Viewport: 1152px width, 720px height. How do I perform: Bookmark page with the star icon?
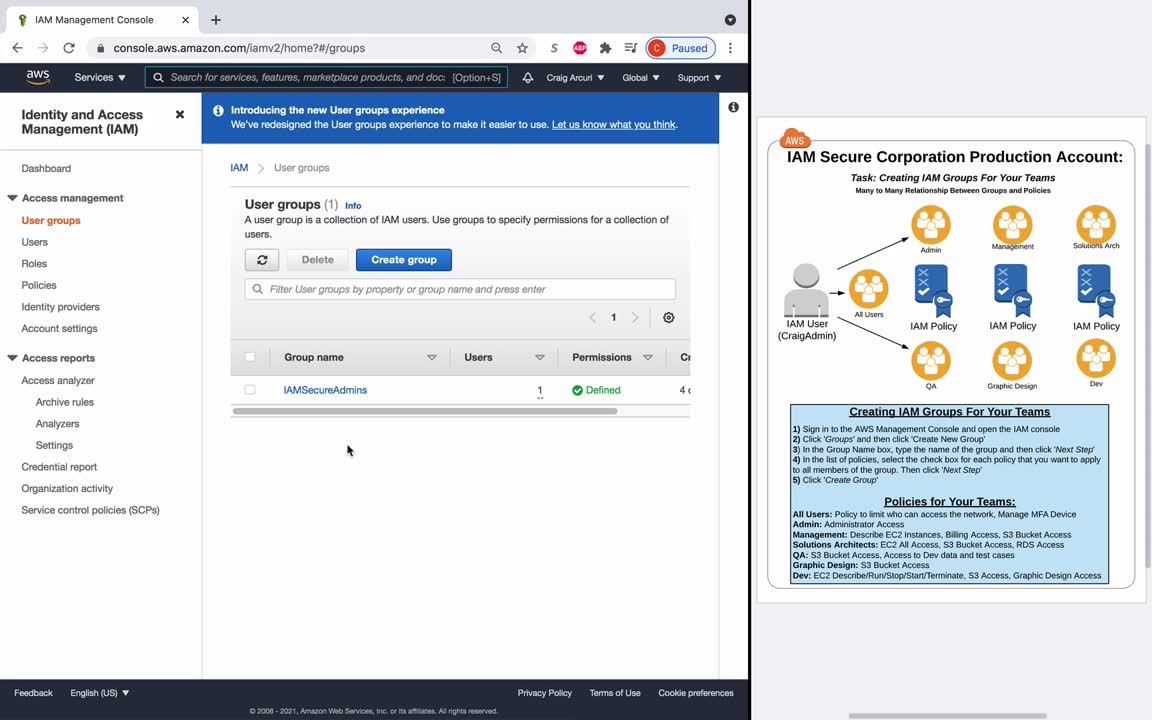(x=522, y=48)
